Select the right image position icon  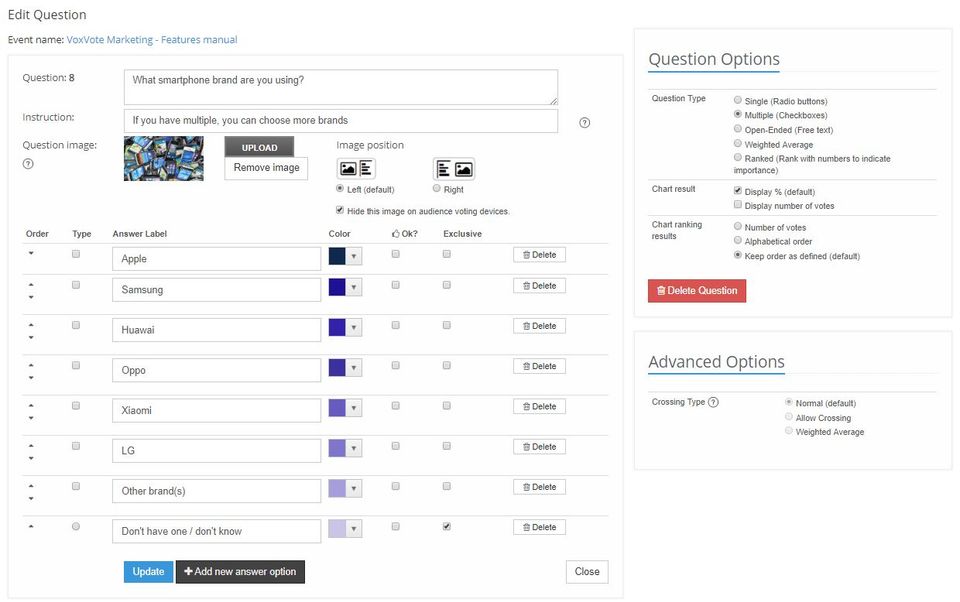(453, 169)
